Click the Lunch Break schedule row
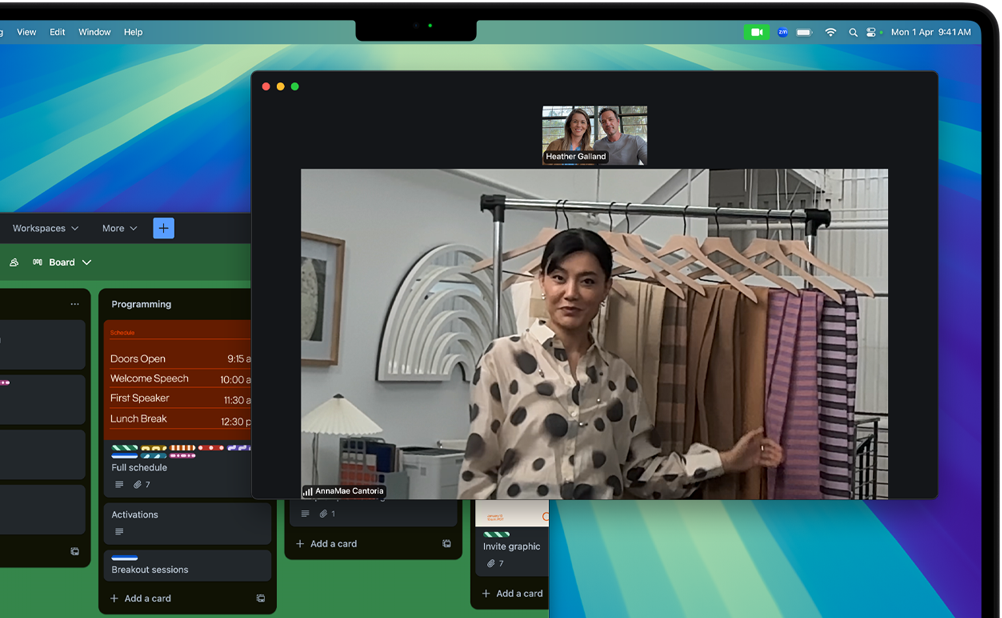Image resolution: width=1002 pixels, height=618 pixels. pos(180,419)
